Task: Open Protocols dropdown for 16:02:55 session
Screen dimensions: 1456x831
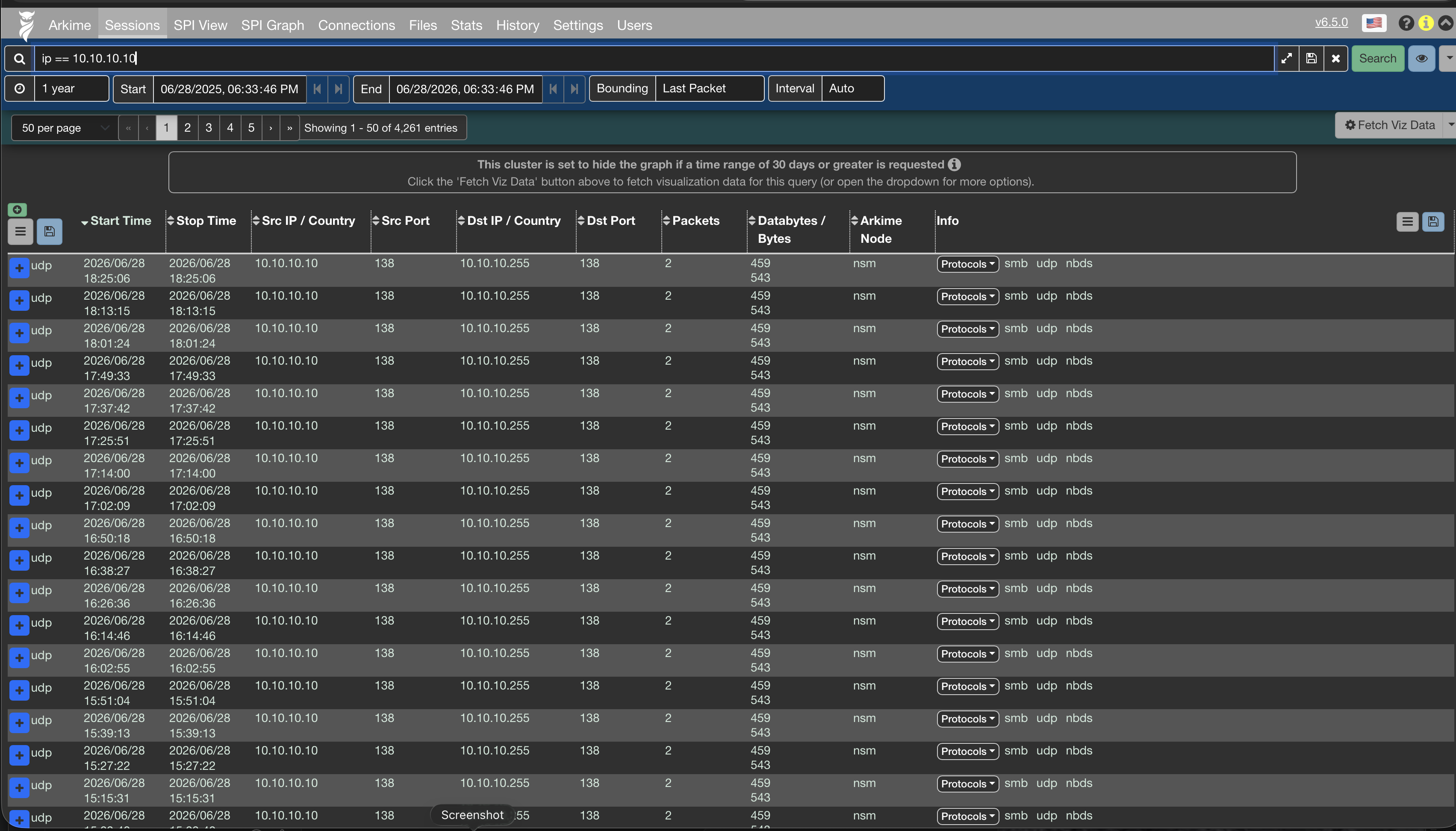Action: (967, 654)
